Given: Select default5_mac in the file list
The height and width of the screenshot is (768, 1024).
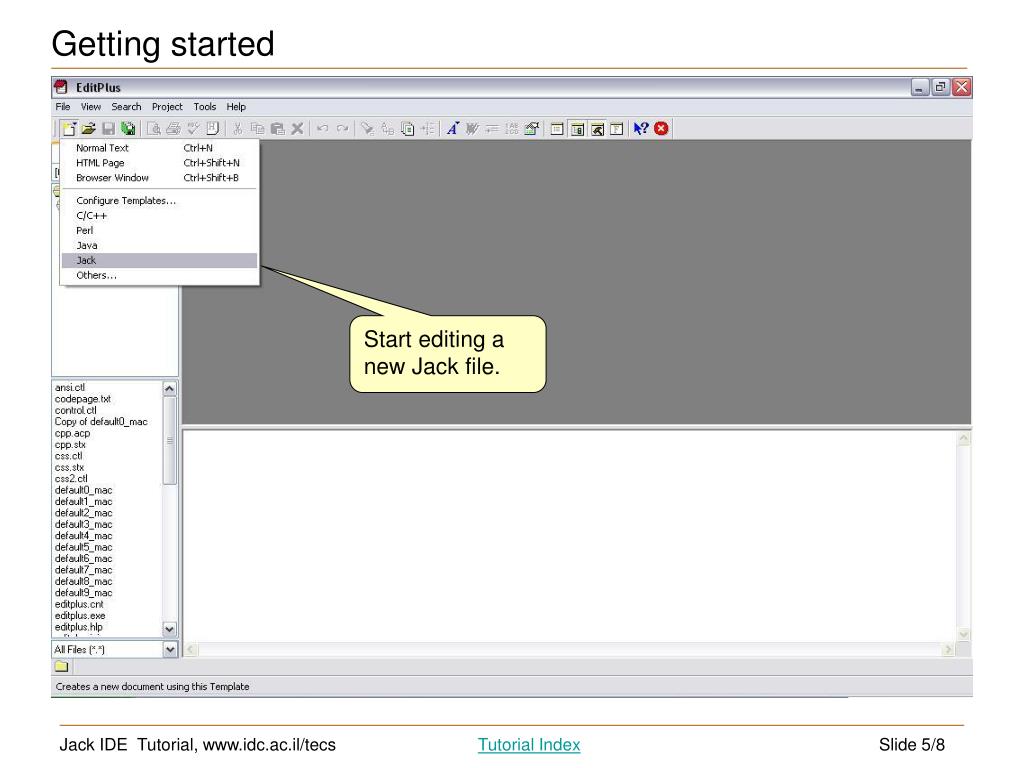Looking at the screenshot, I should pyautogui.click(x=84, y=547).
